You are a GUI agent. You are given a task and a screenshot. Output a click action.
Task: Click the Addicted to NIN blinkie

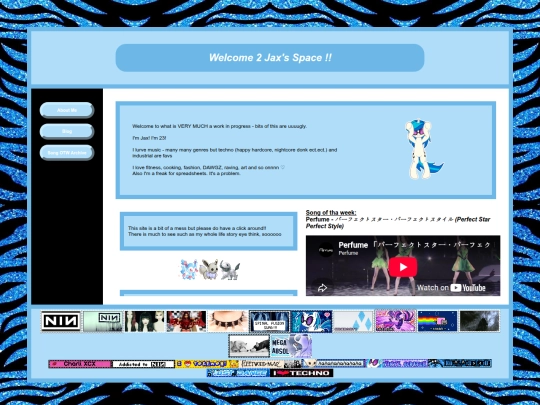click(x=143, y=364)
